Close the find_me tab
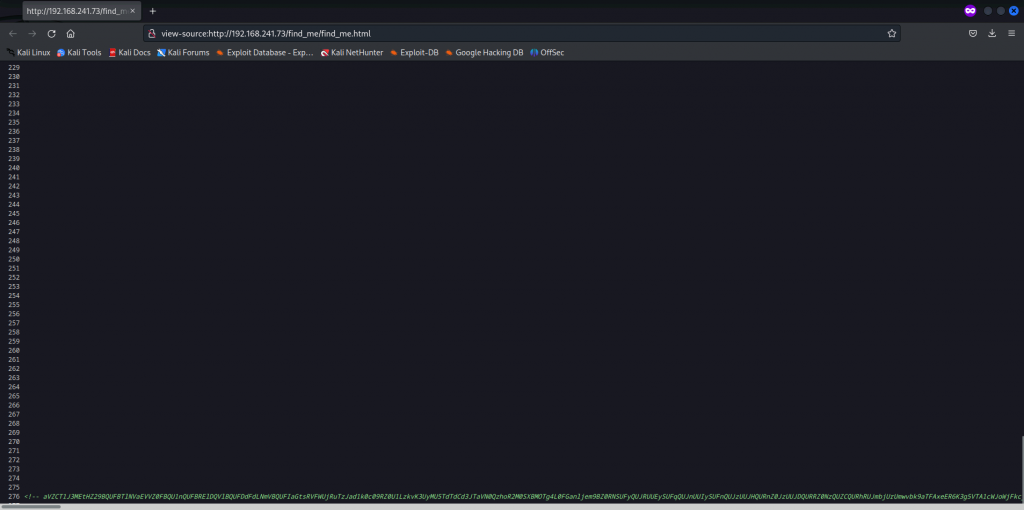 tap(133, 11)
